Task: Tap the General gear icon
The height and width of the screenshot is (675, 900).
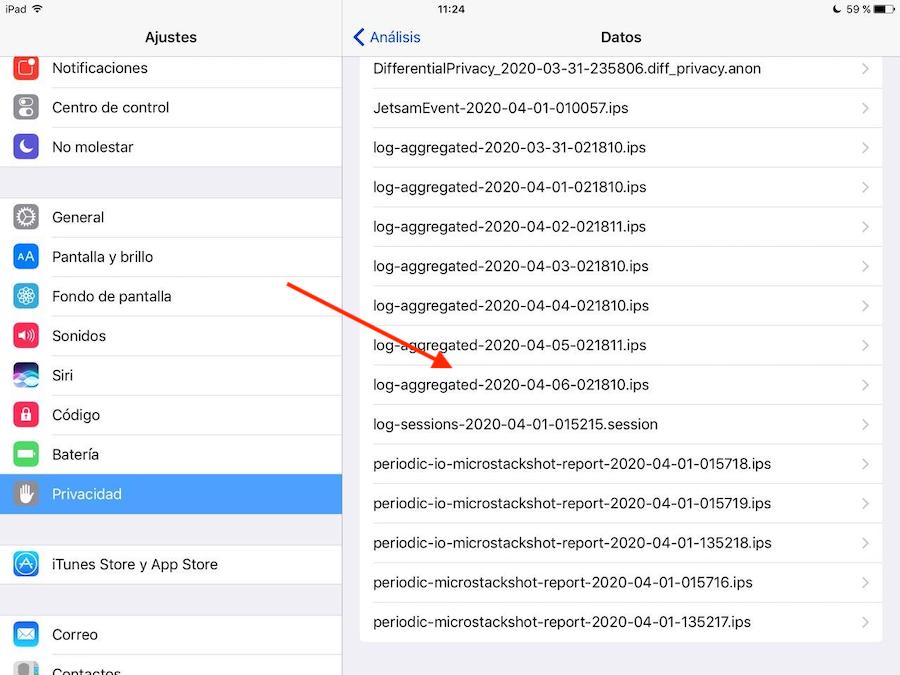Action: click(26, 217)
